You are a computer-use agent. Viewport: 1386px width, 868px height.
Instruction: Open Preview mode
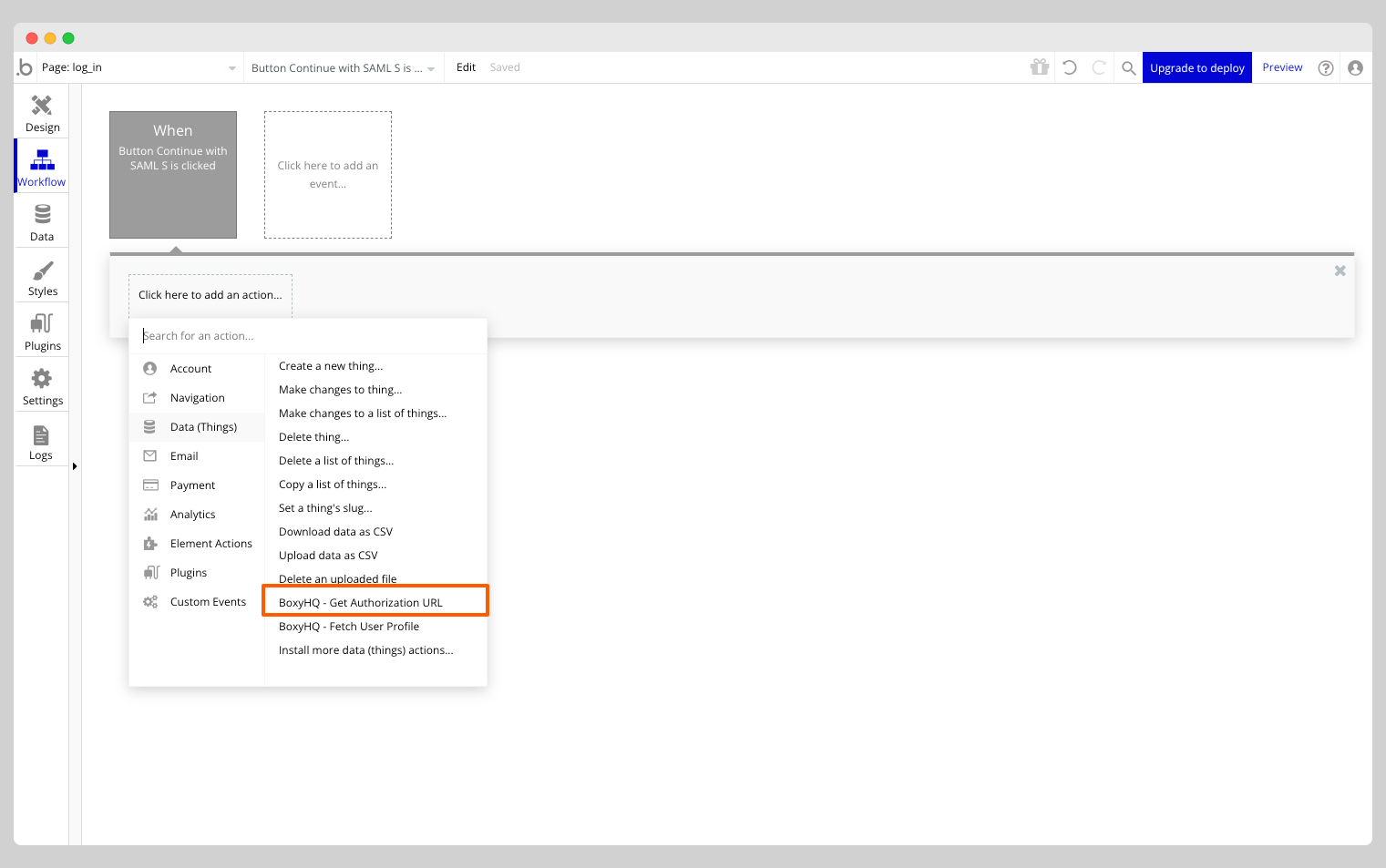click(x=1282, y=66)
